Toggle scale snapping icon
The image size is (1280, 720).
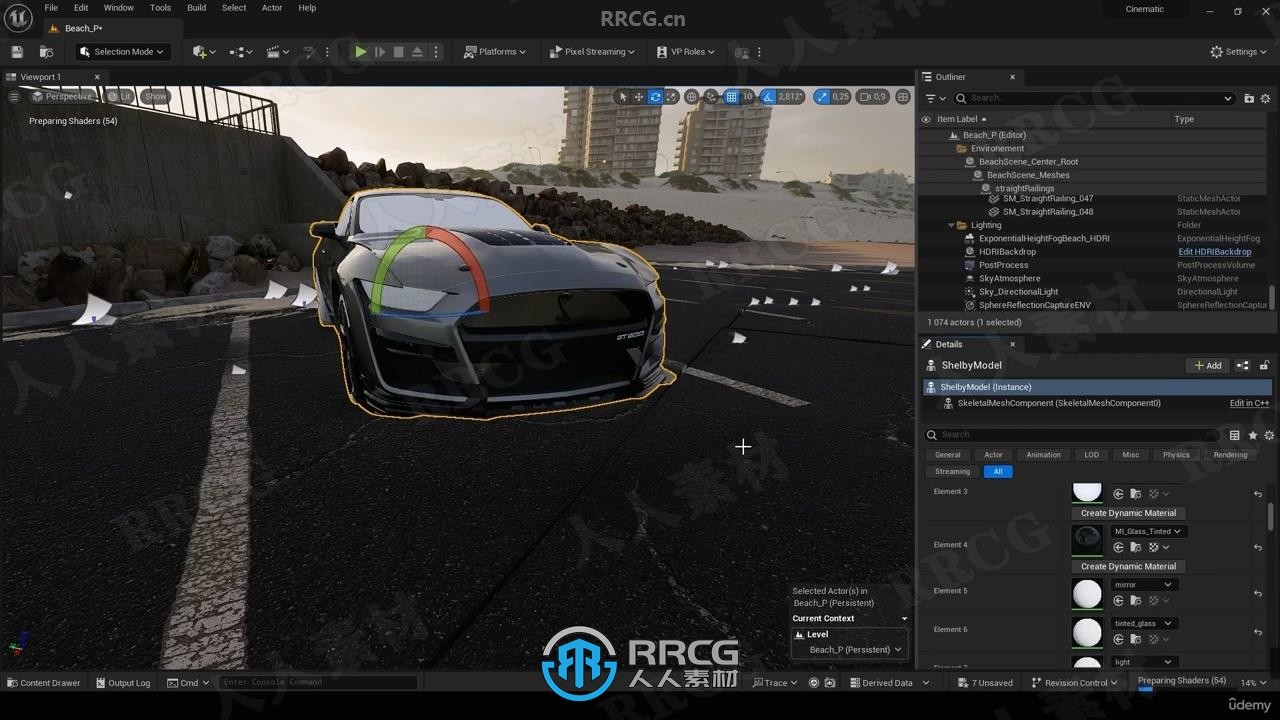pyautogui.click(x=822, y=97)
